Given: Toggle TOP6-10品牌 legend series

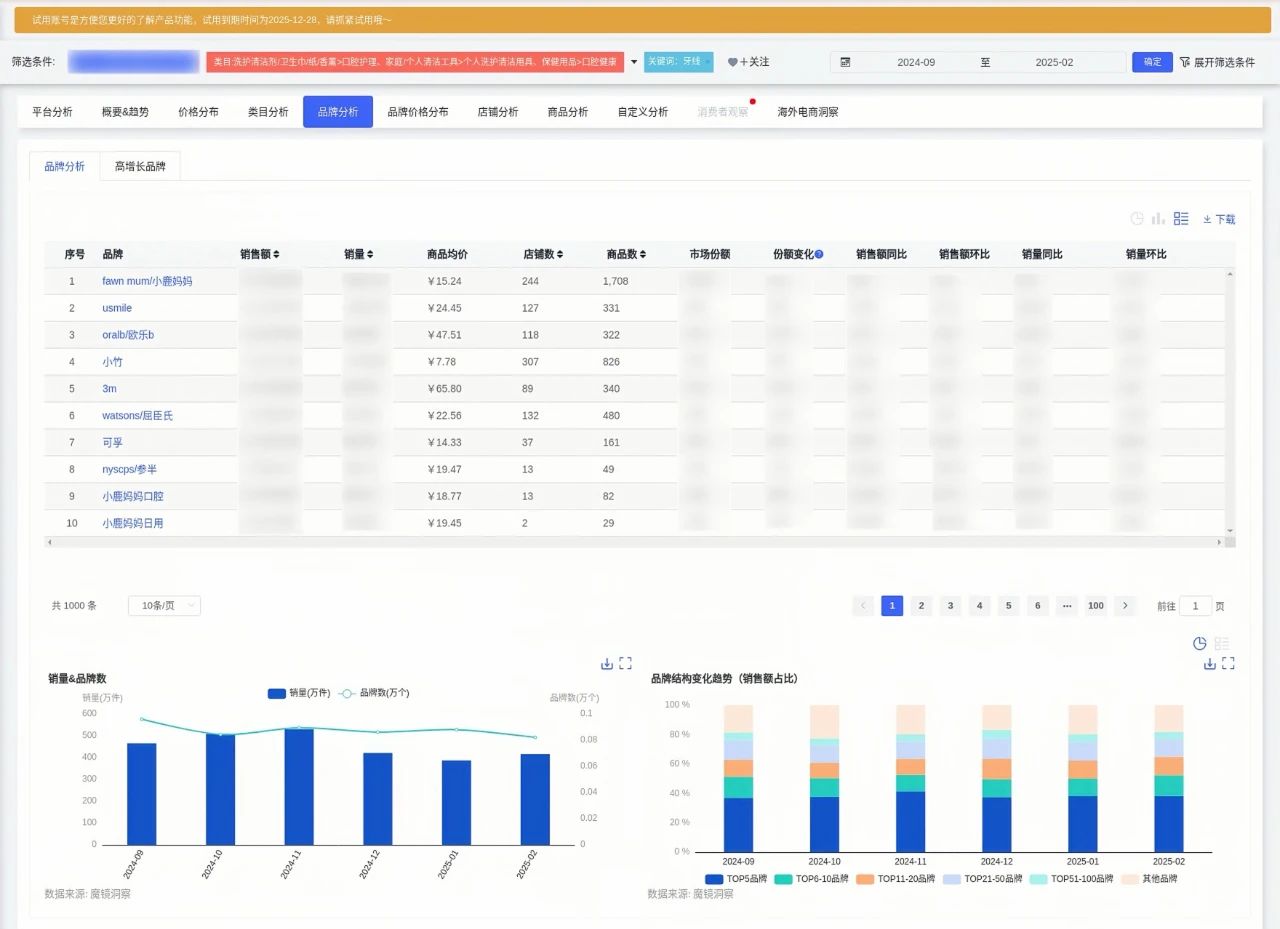Looking at the screenshot, I should pyautogui.click(x=811, y=879).
